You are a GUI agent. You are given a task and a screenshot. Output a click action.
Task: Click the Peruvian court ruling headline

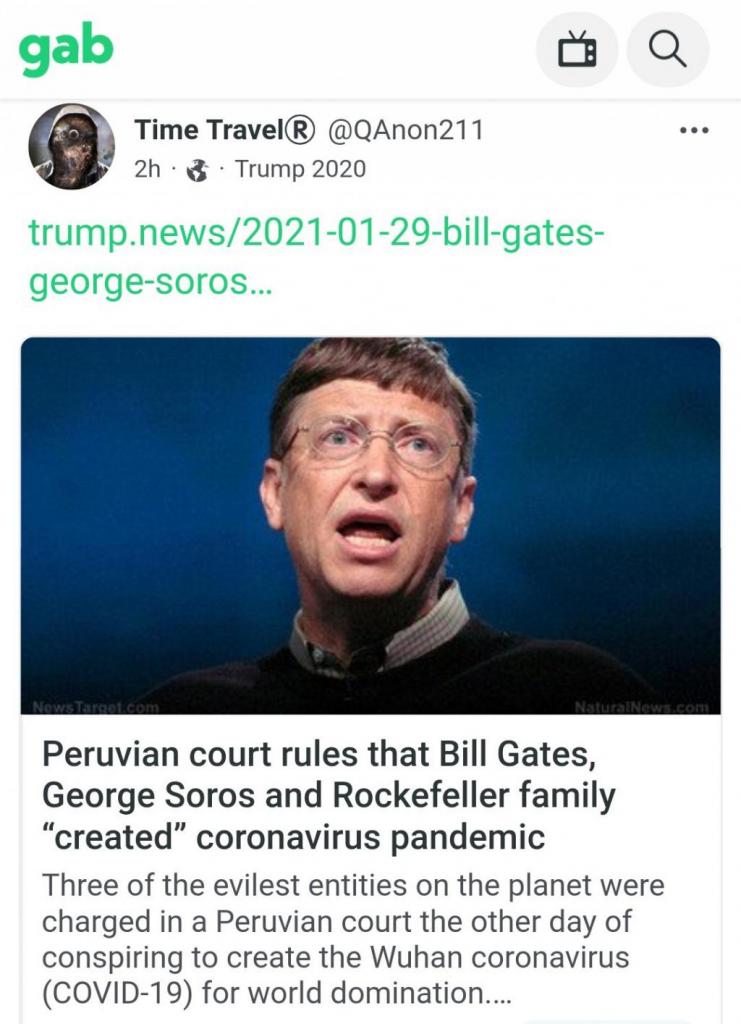click(328, 754)
